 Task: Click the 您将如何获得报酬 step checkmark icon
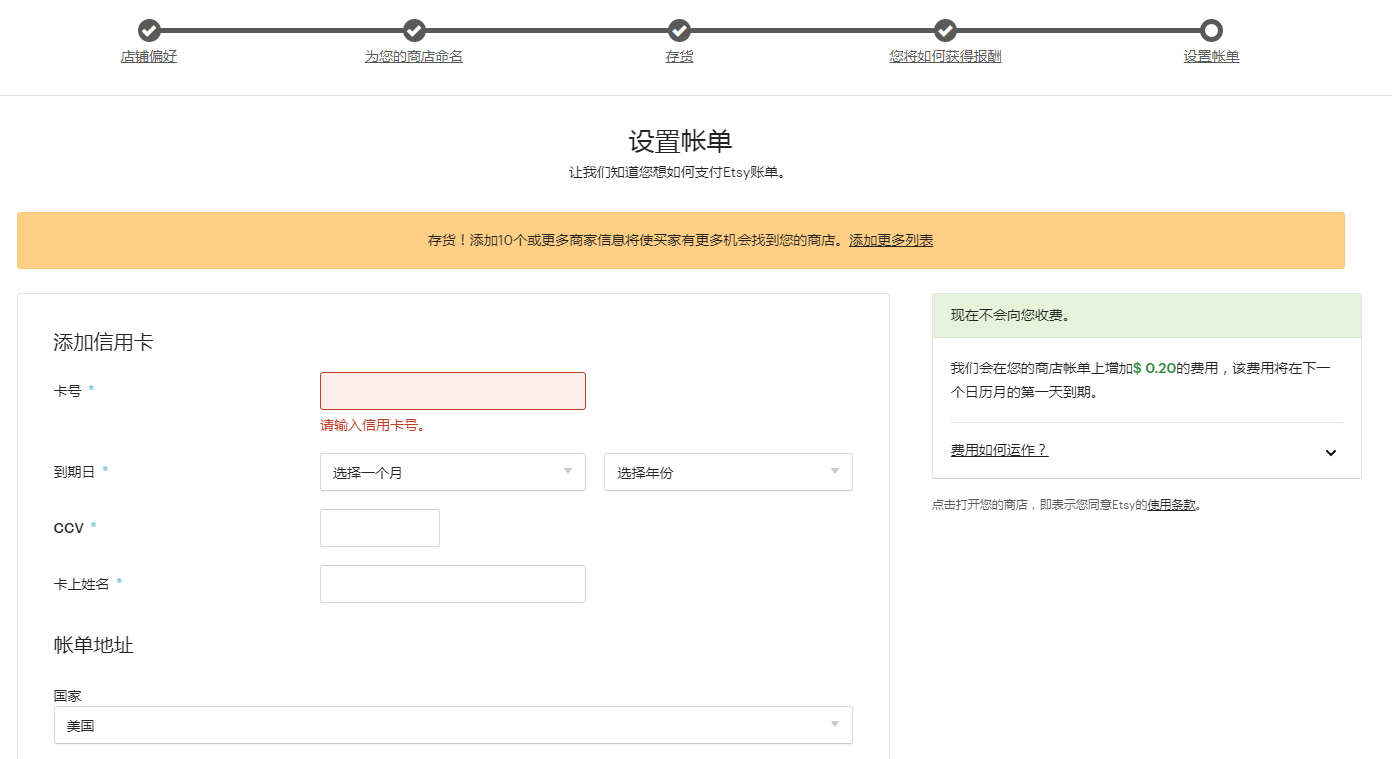pos(945,30)
